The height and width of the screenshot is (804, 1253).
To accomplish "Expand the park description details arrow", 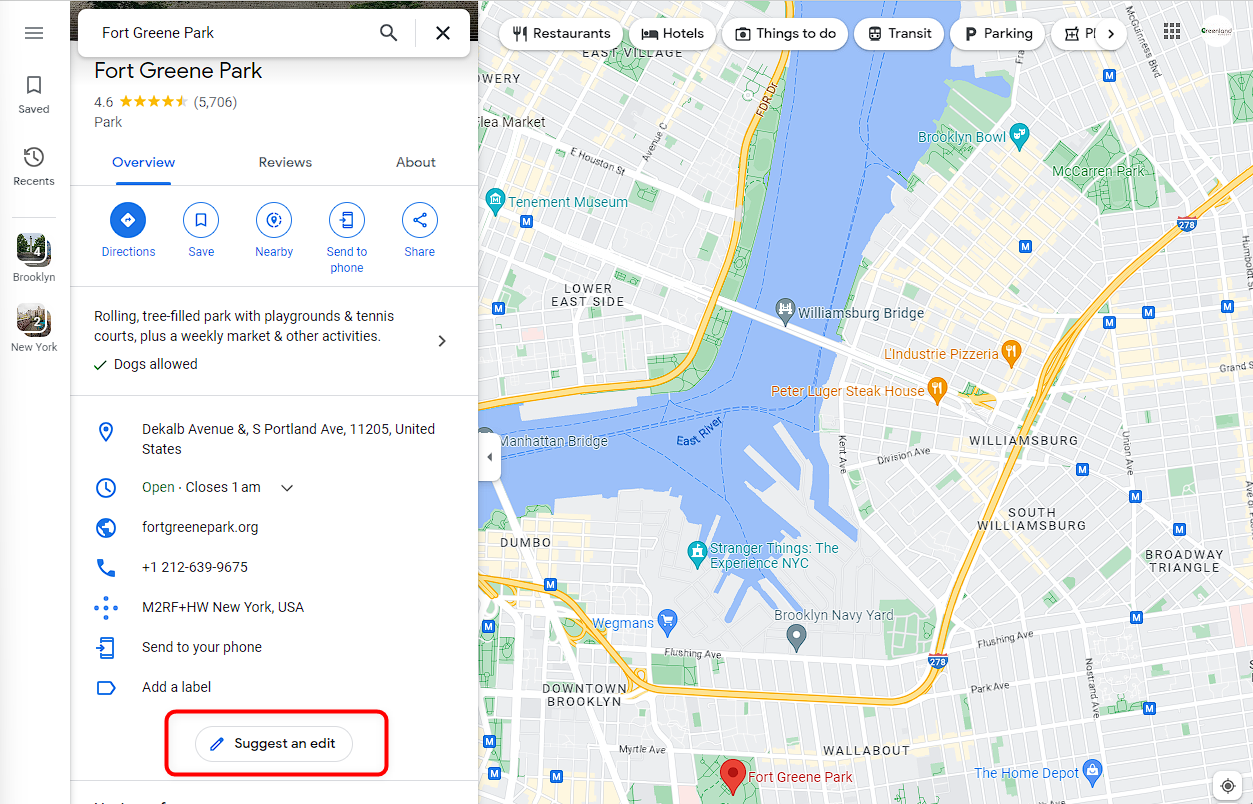I will click(442, 341).
